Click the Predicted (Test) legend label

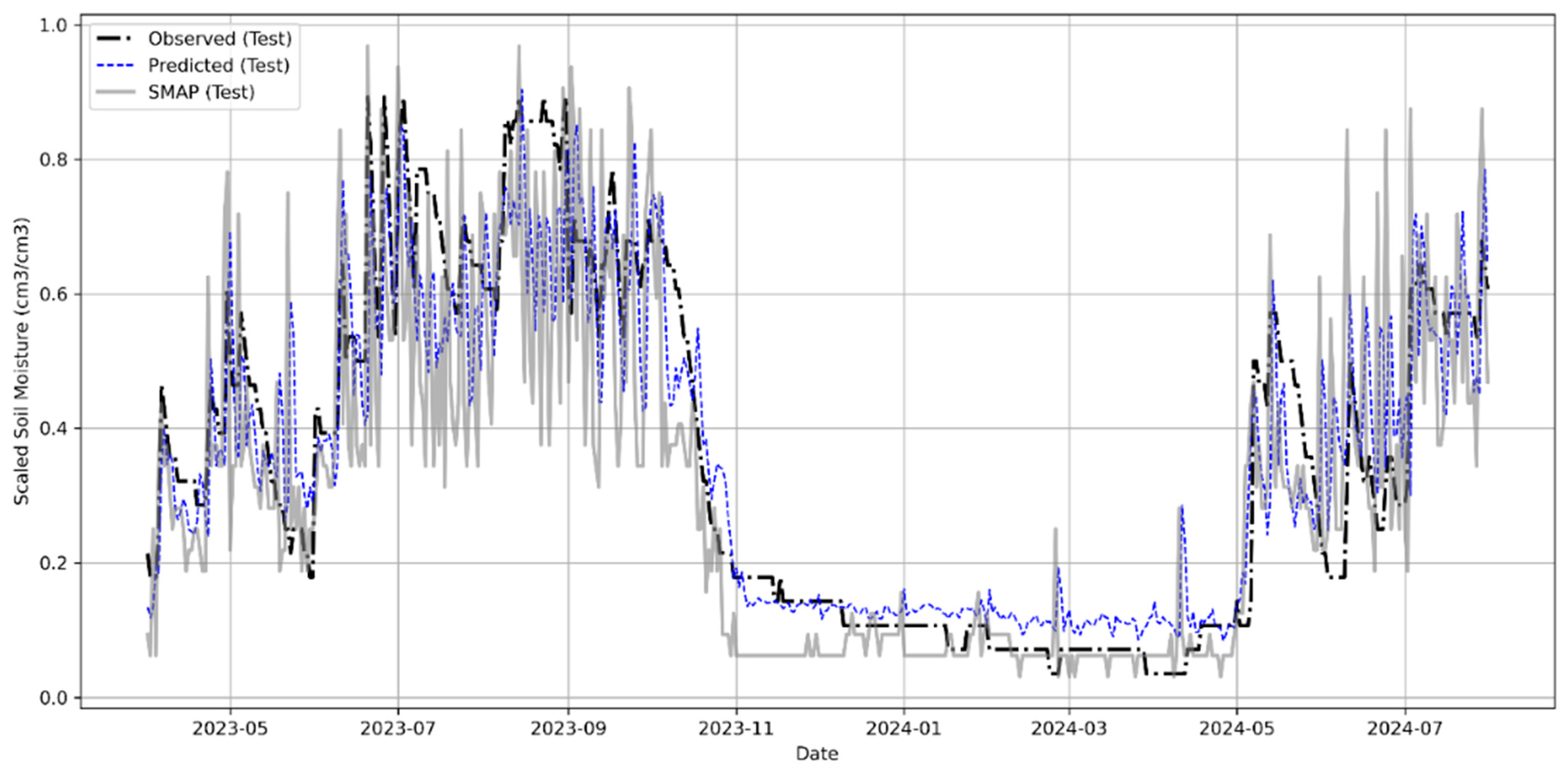coord(219,66)
